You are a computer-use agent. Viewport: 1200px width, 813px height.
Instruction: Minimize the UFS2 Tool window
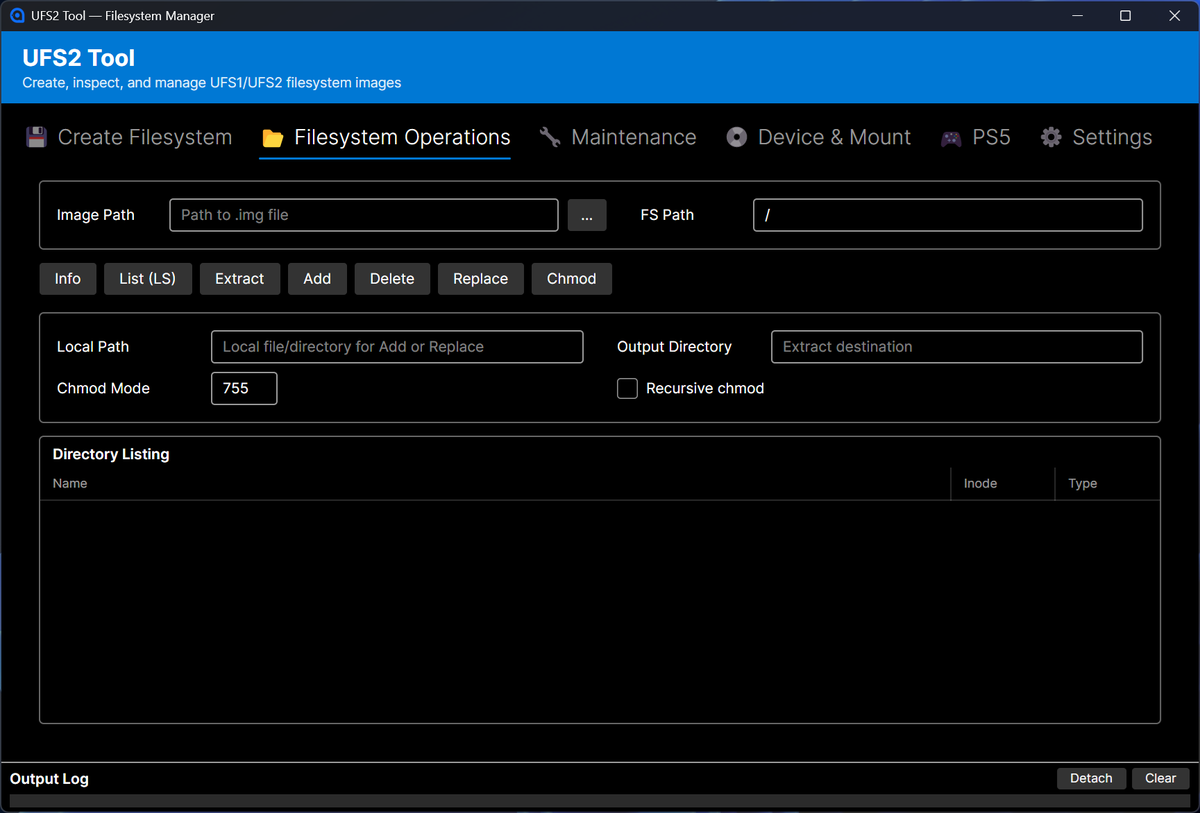[1078, 16]
